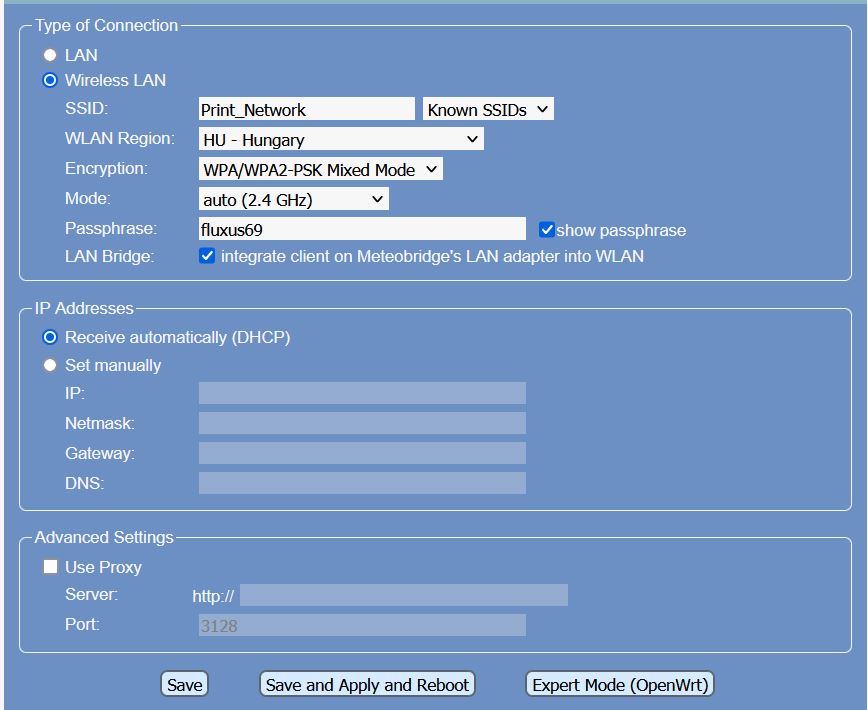The height and width of the screenshot is (710, 868).
Task: Select the LAN connection radio button
Action: 50,56
